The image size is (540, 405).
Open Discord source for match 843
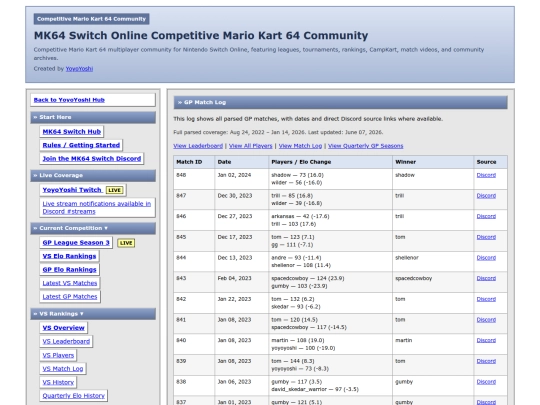(486, 278)
